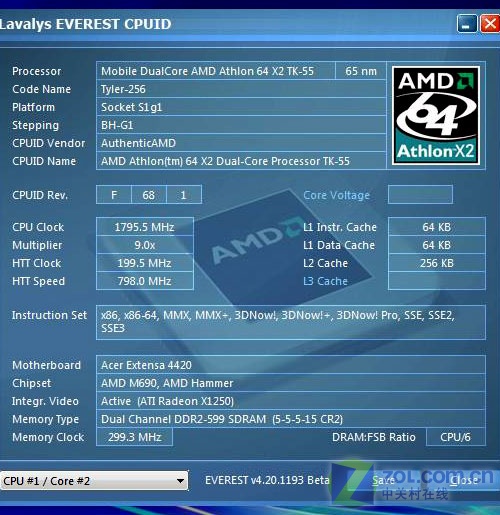Viewport: 500px width, 515px height.
Task: Click chipset AMD M690, AMD Hammer
Action: coord(291,383)
